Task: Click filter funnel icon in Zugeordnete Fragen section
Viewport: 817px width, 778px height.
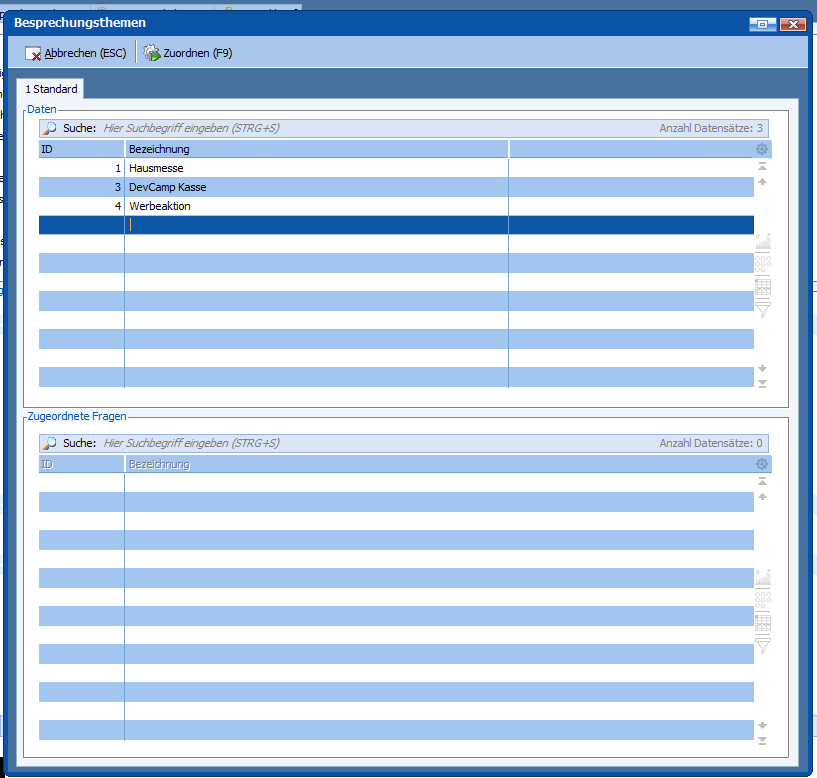Action: (763, 645)
